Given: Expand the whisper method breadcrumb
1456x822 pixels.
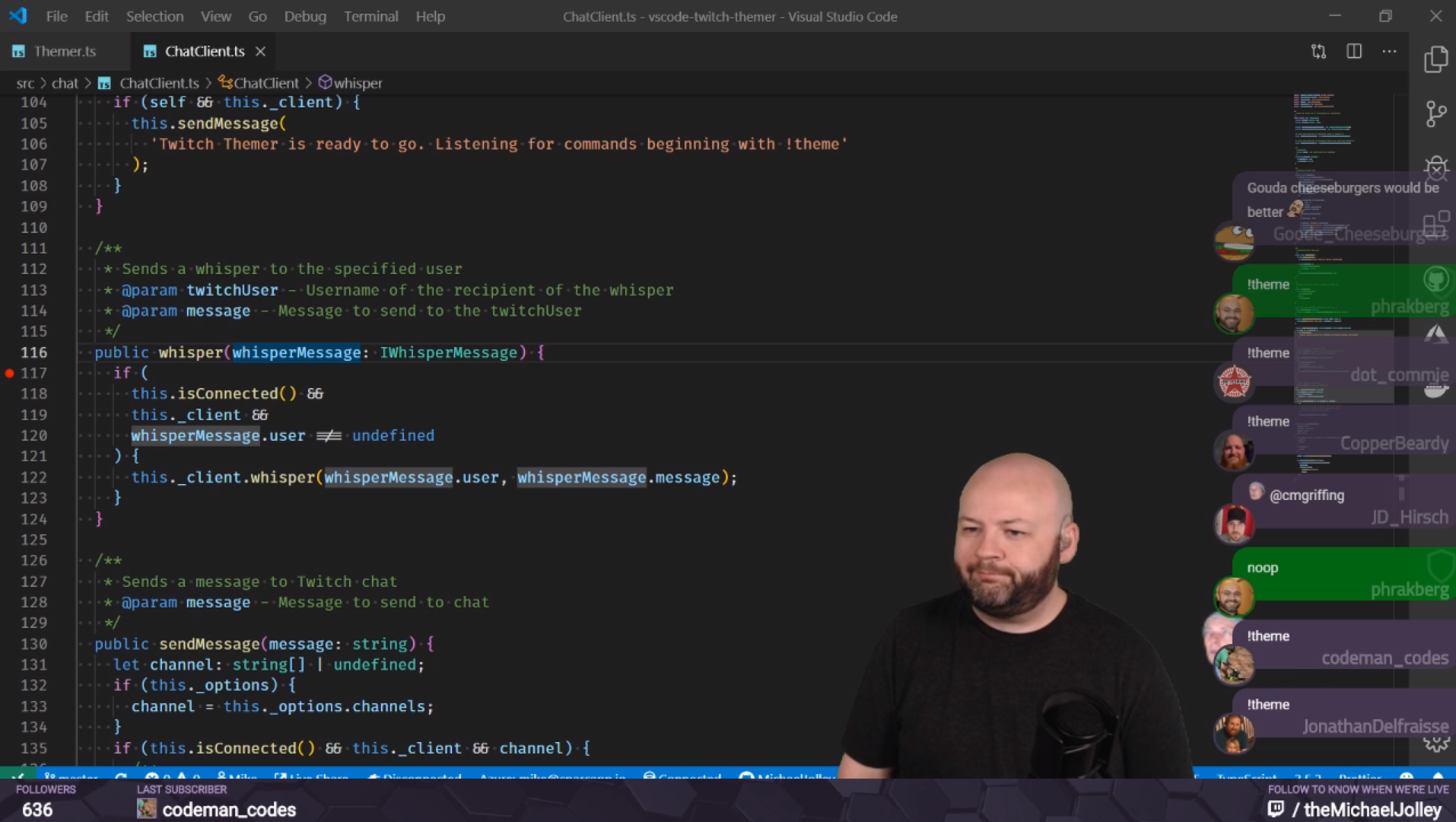Looking at the screenshot, I should click(x=350, y=83).
